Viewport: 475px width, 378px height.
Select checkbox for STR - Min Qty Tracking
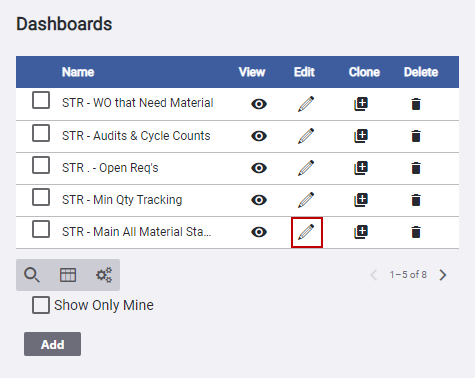tap(41, 197)
